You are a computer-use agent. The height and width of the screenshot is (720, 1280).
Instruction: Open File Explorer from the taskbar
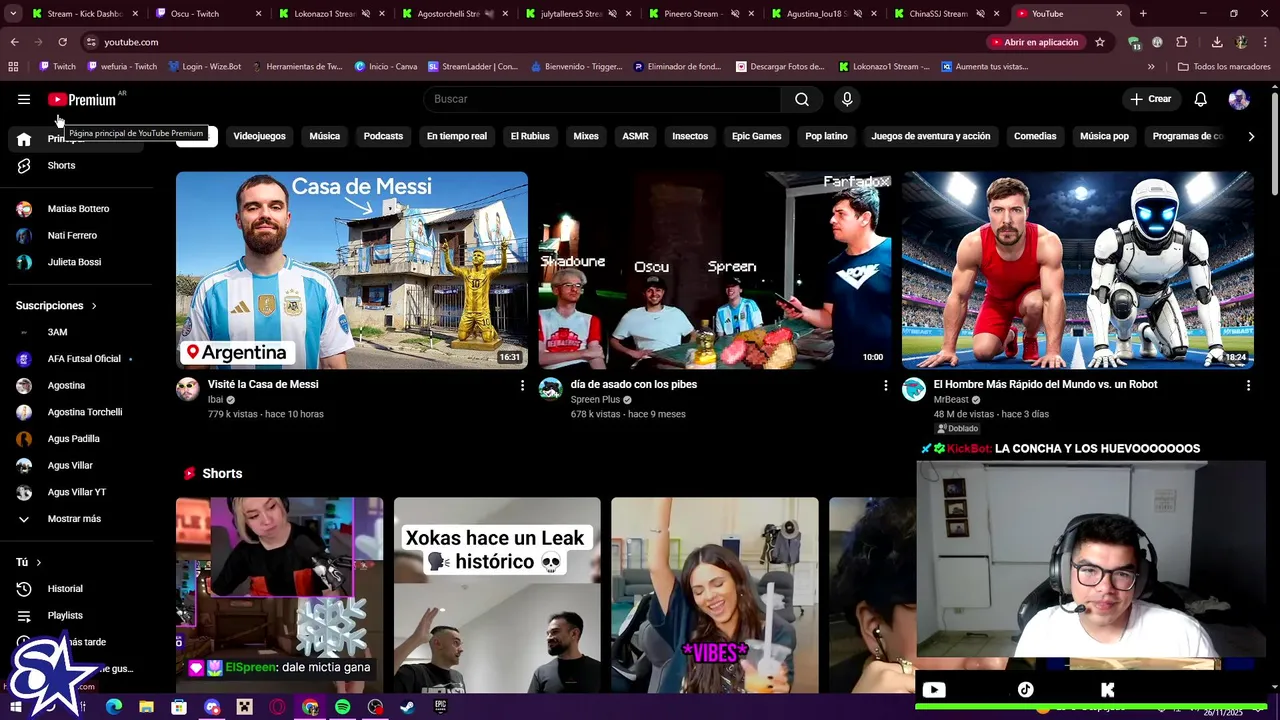(147, 707)
